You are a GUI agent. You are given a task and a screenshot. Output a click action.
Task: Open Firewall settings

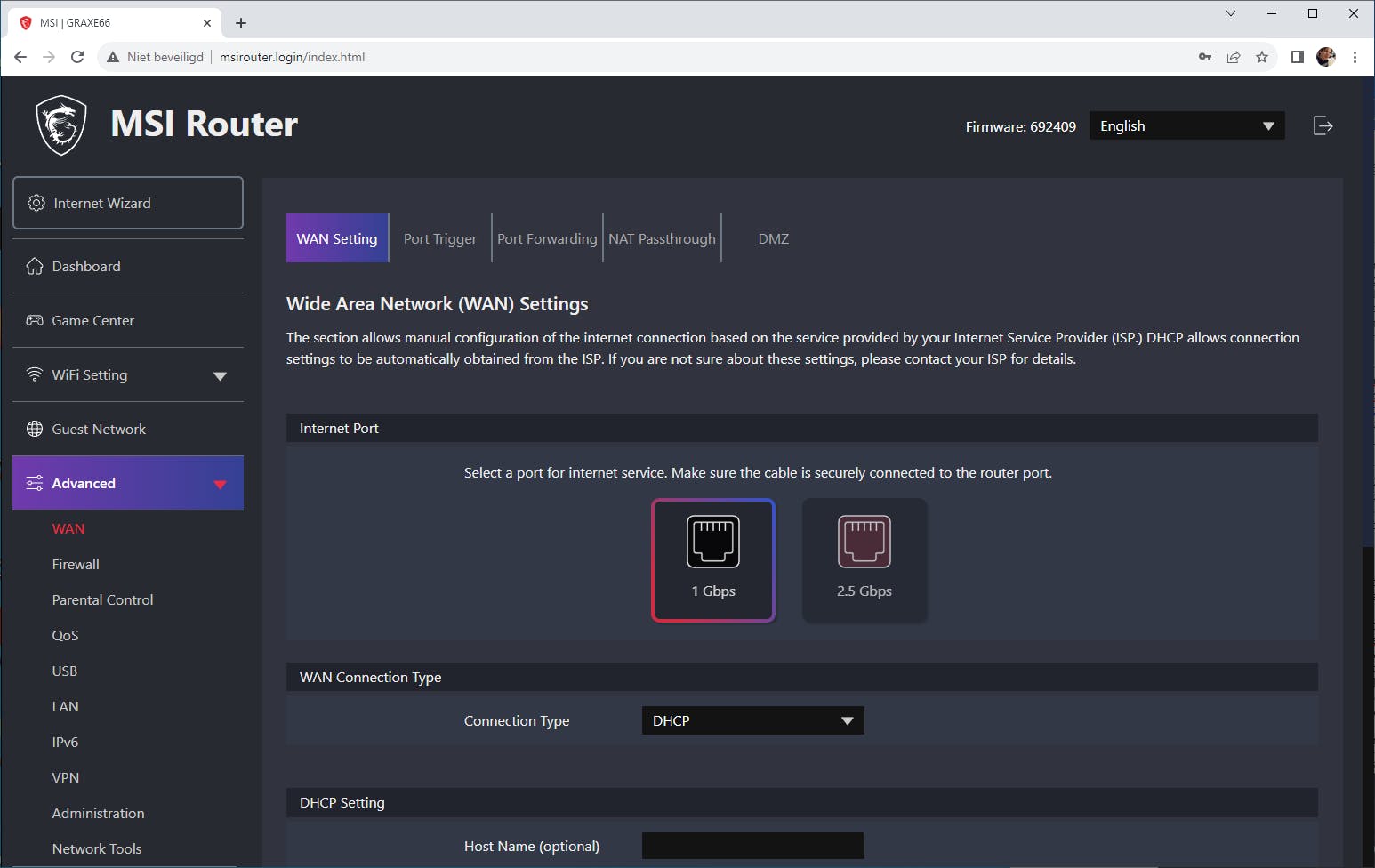pyautogui.click(x=76, y=564)
